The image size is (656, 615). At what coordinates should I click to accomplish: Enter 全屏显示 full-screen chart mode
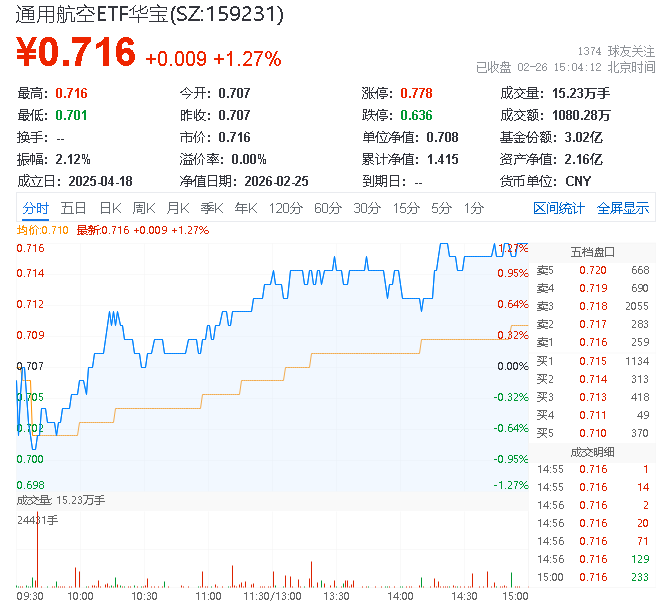[623, 208]
